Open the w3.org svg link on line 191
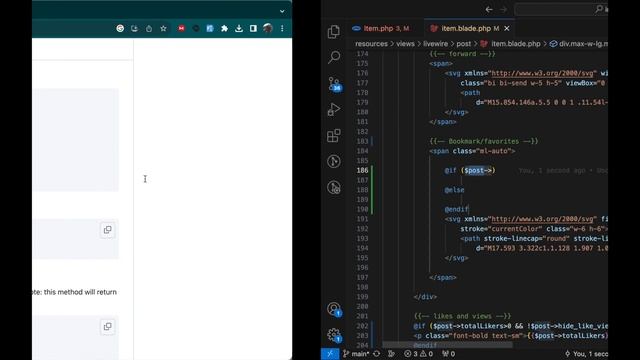 (x=542, y=219)
